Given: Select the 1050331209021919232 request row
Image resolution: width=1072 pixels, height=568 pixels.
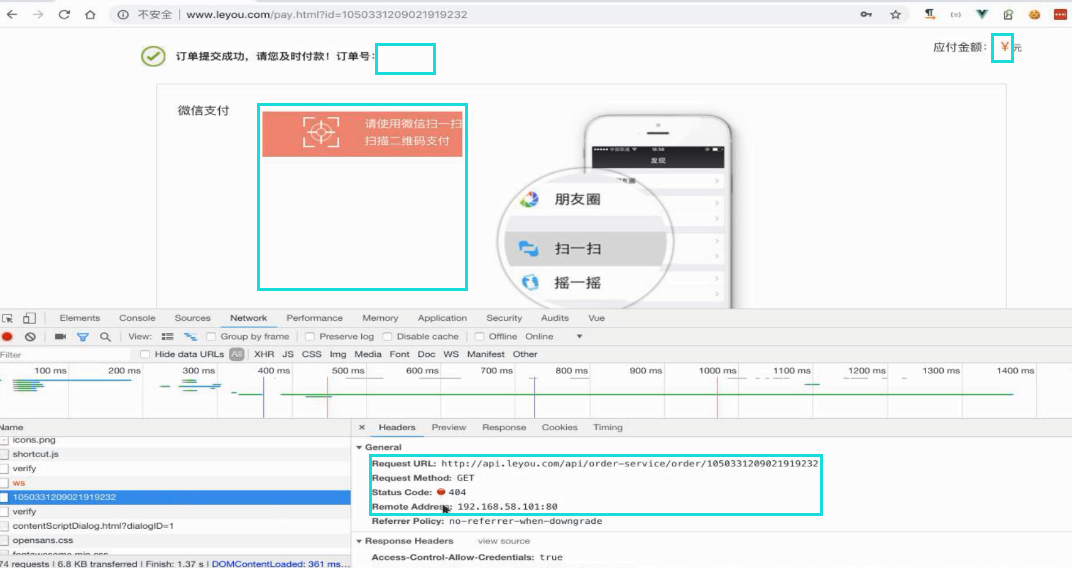Looking at the screenshot, I should (x=175, y=497).
